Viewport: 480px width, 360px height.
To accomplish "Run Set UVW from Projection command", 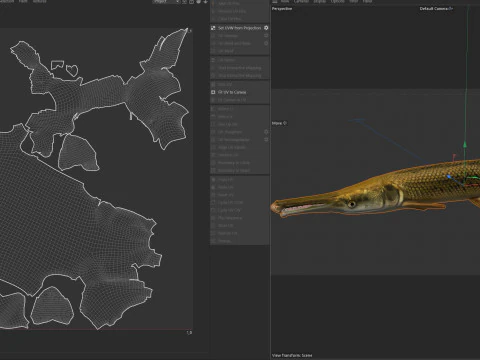I will [240, 28].
